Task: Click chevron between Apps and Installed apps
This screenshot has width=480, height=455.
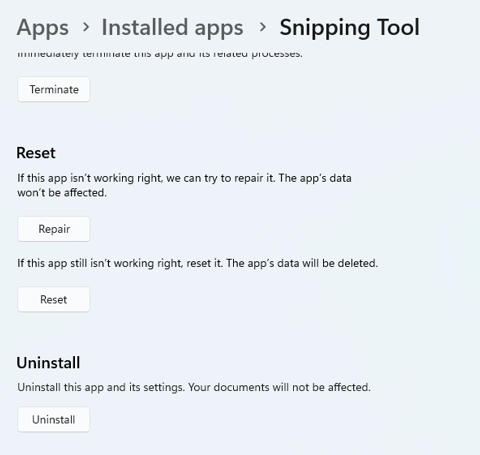Action: pos(86,27)
